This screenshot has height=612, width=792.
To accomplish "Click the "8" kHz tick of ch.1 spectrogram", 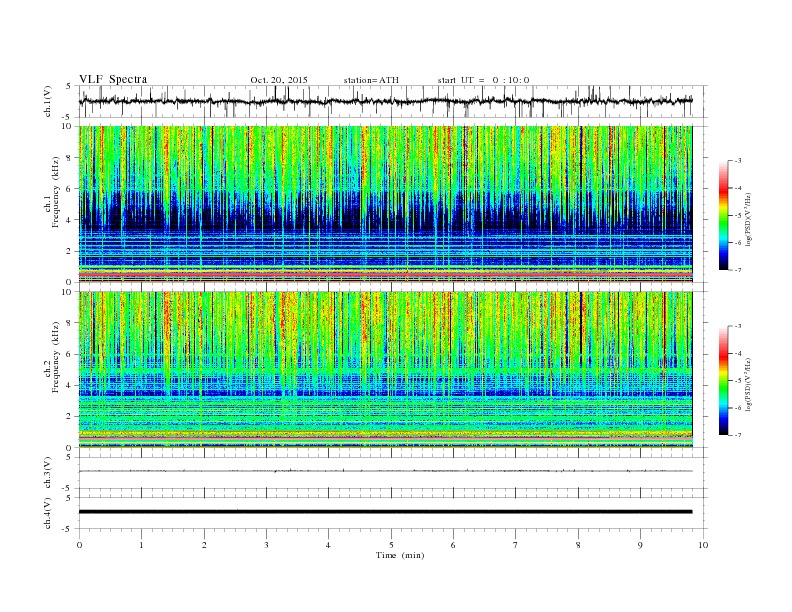I will click(70, 158).
